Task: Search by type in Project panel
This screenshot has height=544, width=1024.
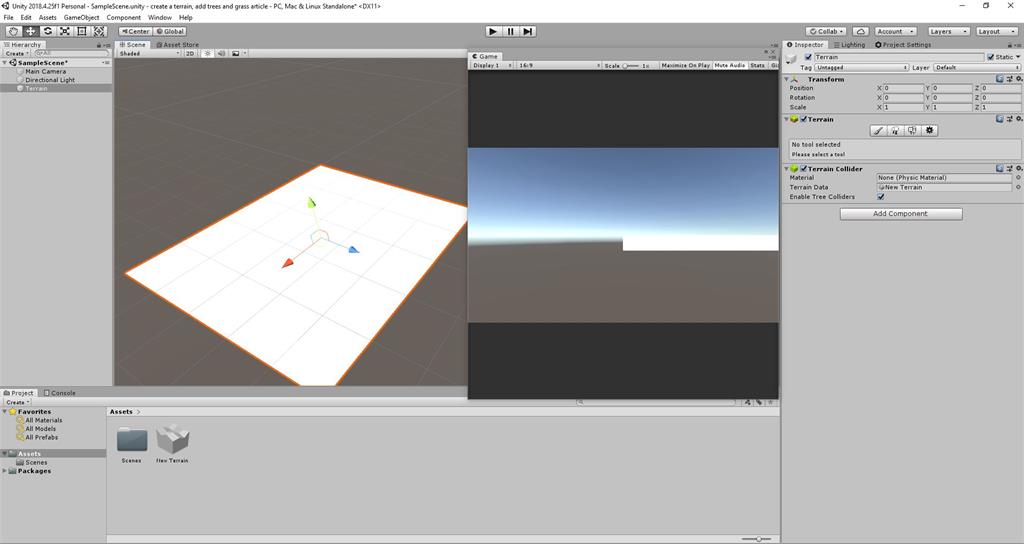Action: [x=748, y=402]
